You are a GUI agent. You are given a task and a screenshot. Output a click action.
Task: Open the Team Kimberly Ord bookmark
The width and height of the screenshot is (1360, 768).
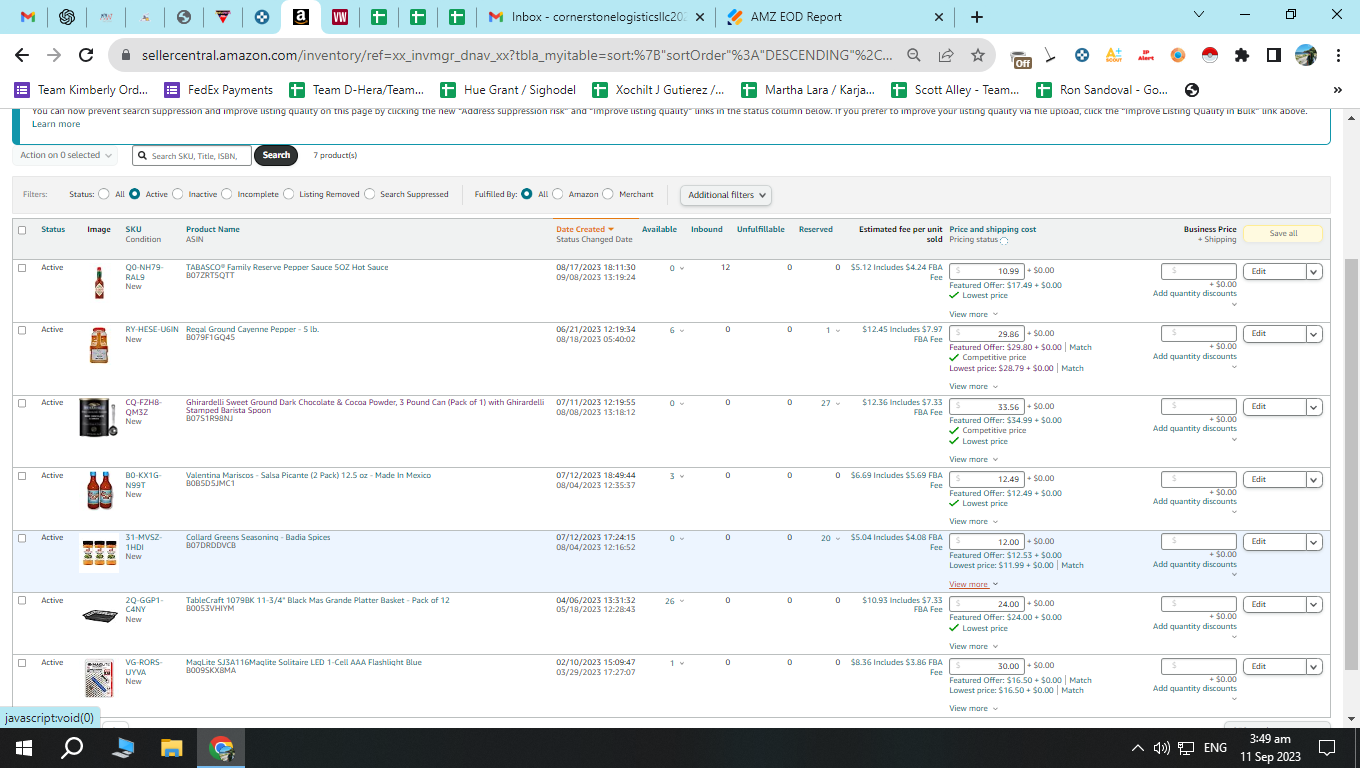tap(81, 90)
